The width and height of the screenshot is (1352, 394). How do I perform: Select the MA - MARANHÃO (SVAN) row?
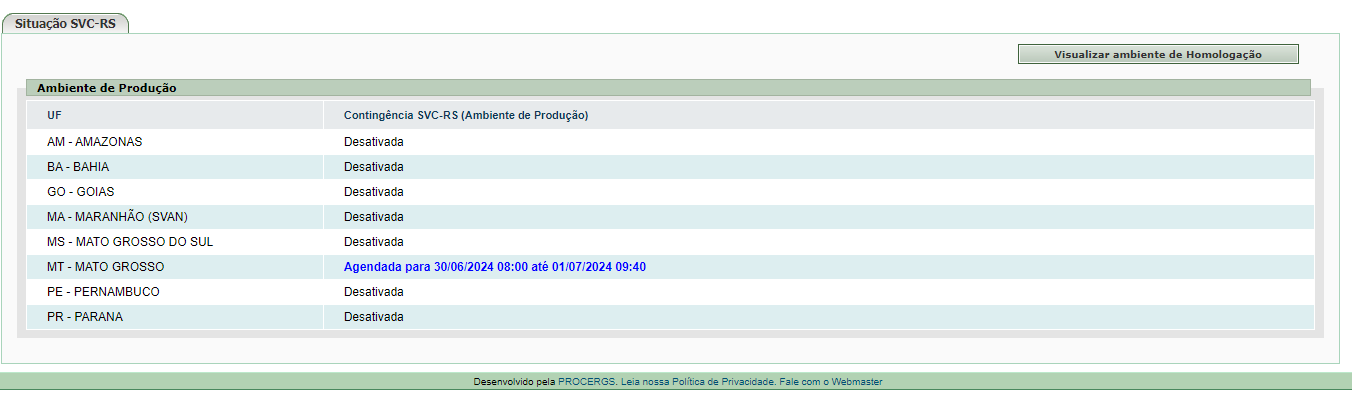(670, 217)
